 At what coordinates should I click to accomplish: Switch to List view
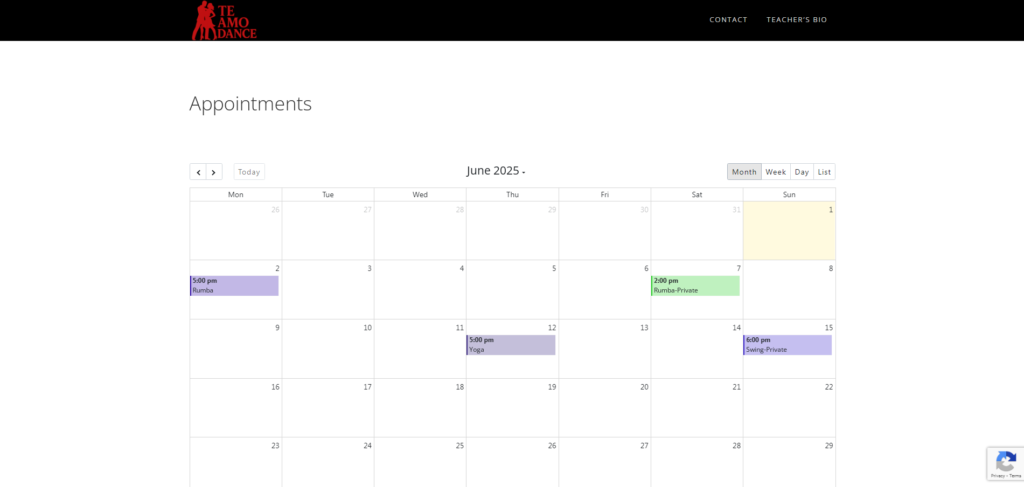824,172
